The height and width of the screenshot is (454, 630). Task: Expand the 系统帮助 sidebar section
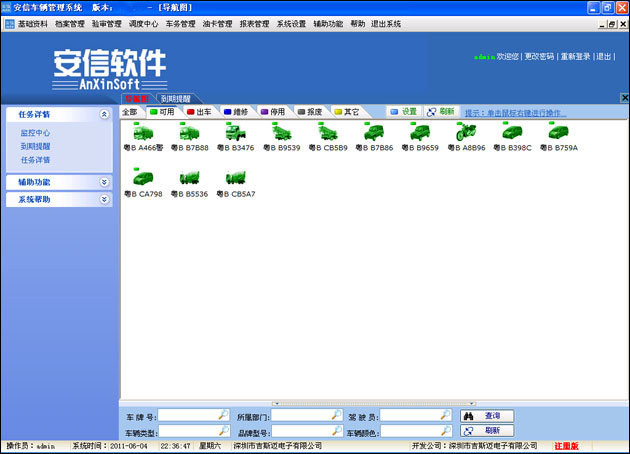click(104, 200)
